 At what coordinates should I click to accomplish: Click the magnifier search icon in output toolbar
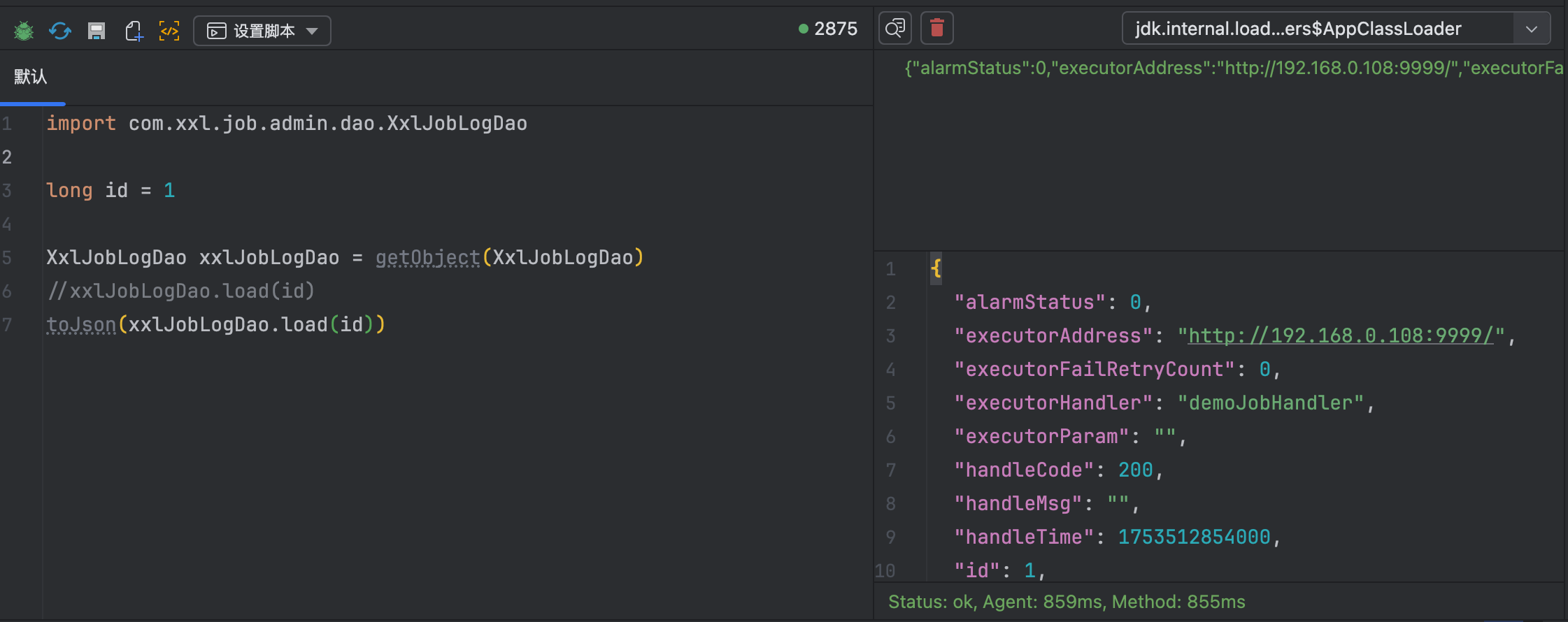(x=895, y=29)
